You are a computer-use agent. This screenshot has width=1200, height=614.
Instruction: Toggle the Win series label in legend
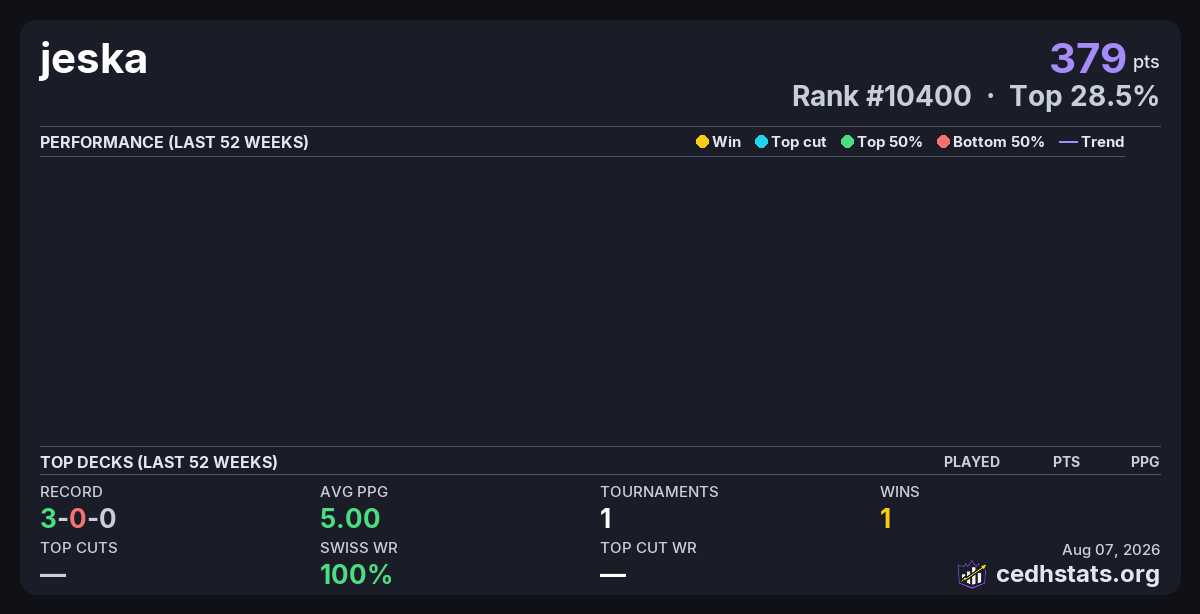coord(727,142)
